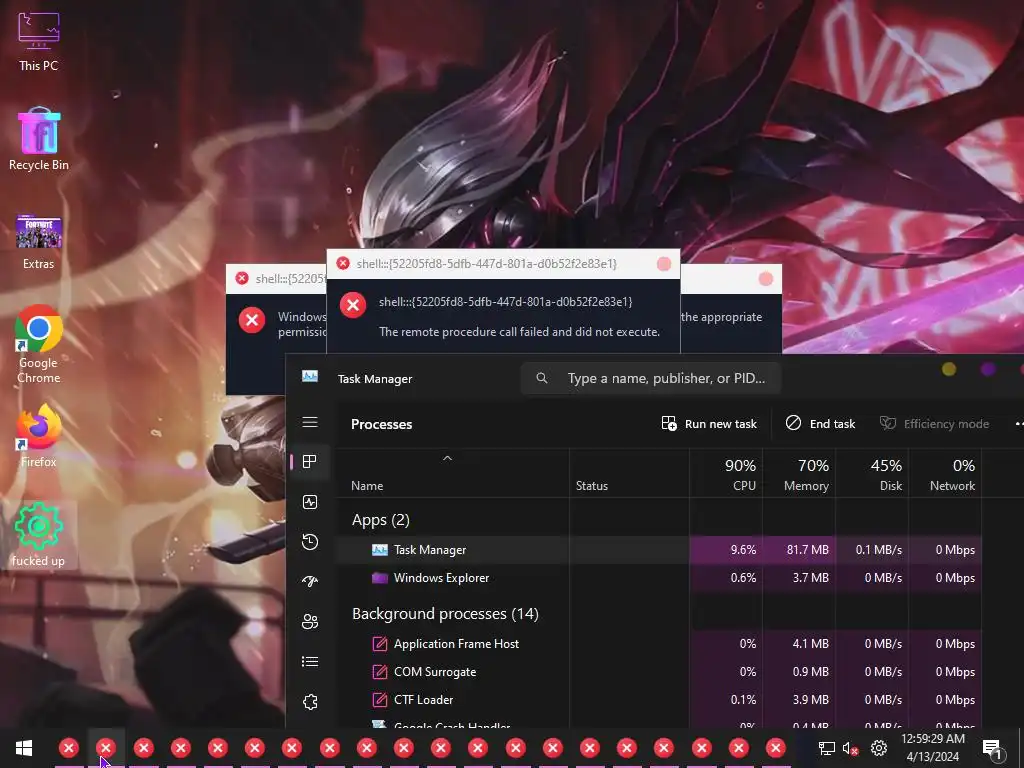Click the Processes page heading

381,424
